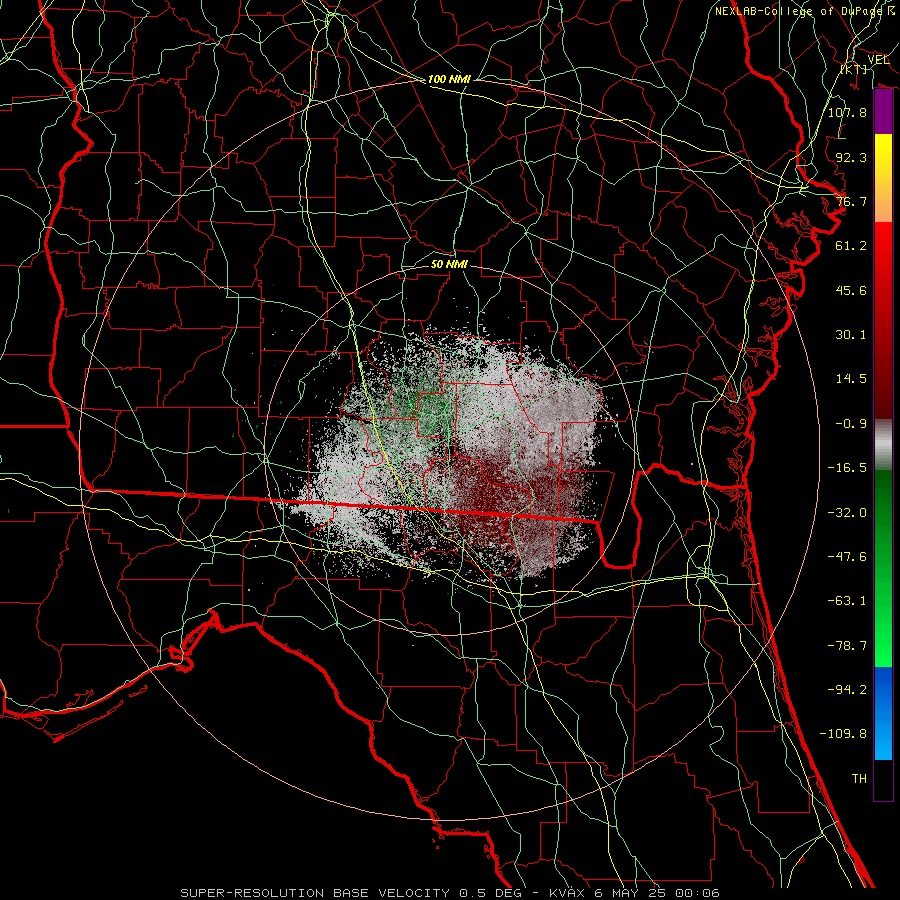Click the -47.6 scale value
Screen dimensions: 900x900
[847, 557]
